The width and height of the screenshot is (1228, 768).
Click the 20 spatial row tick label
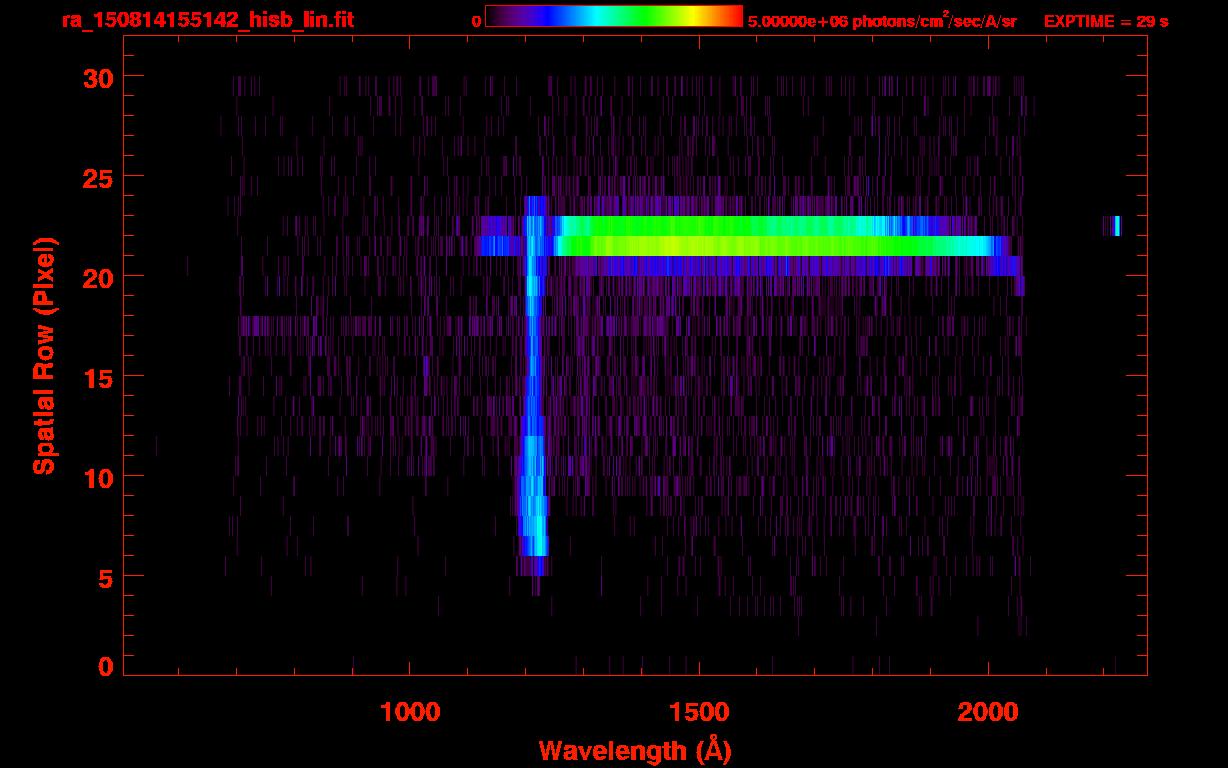point(97,276)
